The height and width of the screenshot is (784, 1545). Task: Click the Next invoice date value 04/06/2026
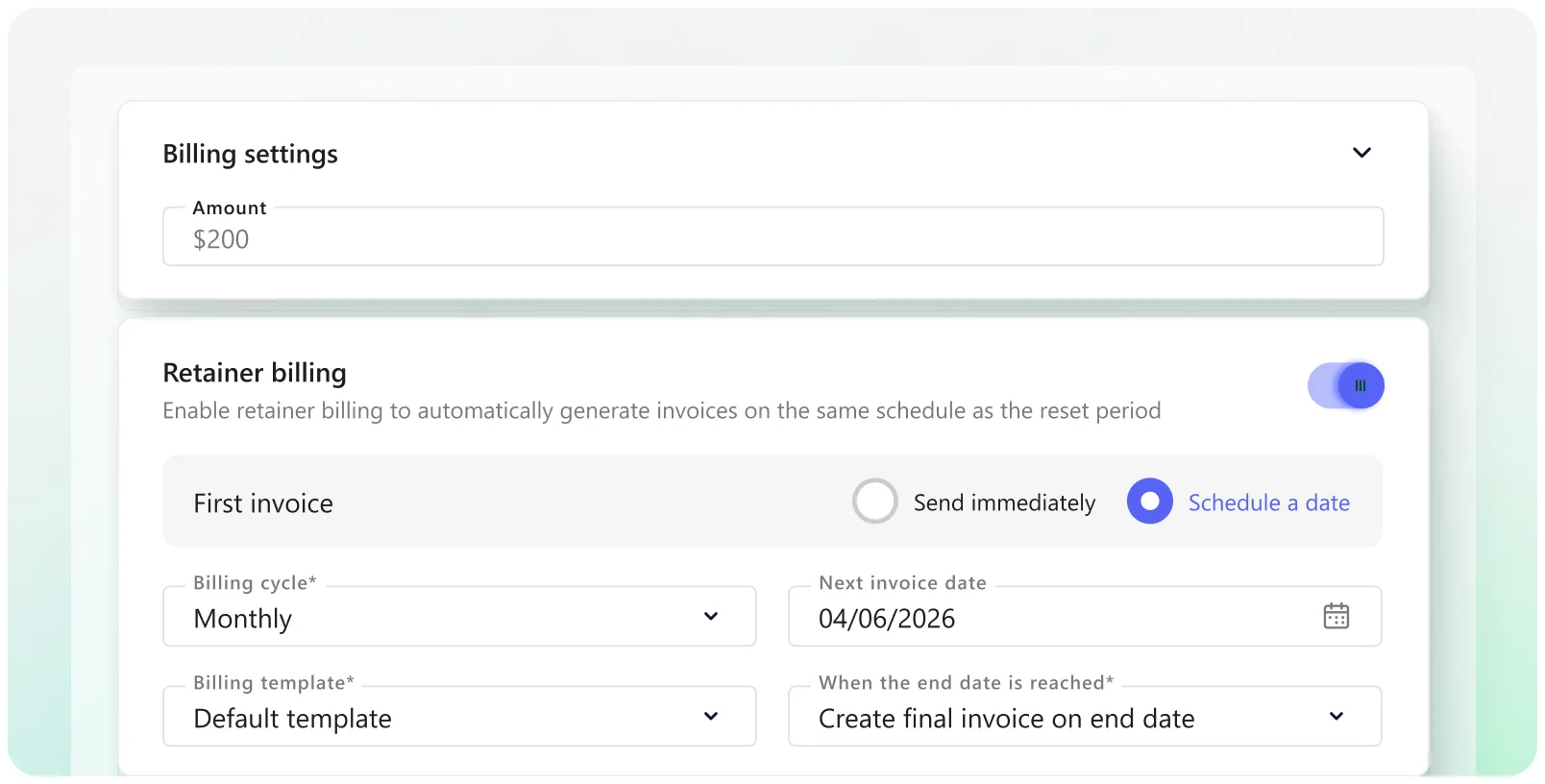click(x=887, y=619)
